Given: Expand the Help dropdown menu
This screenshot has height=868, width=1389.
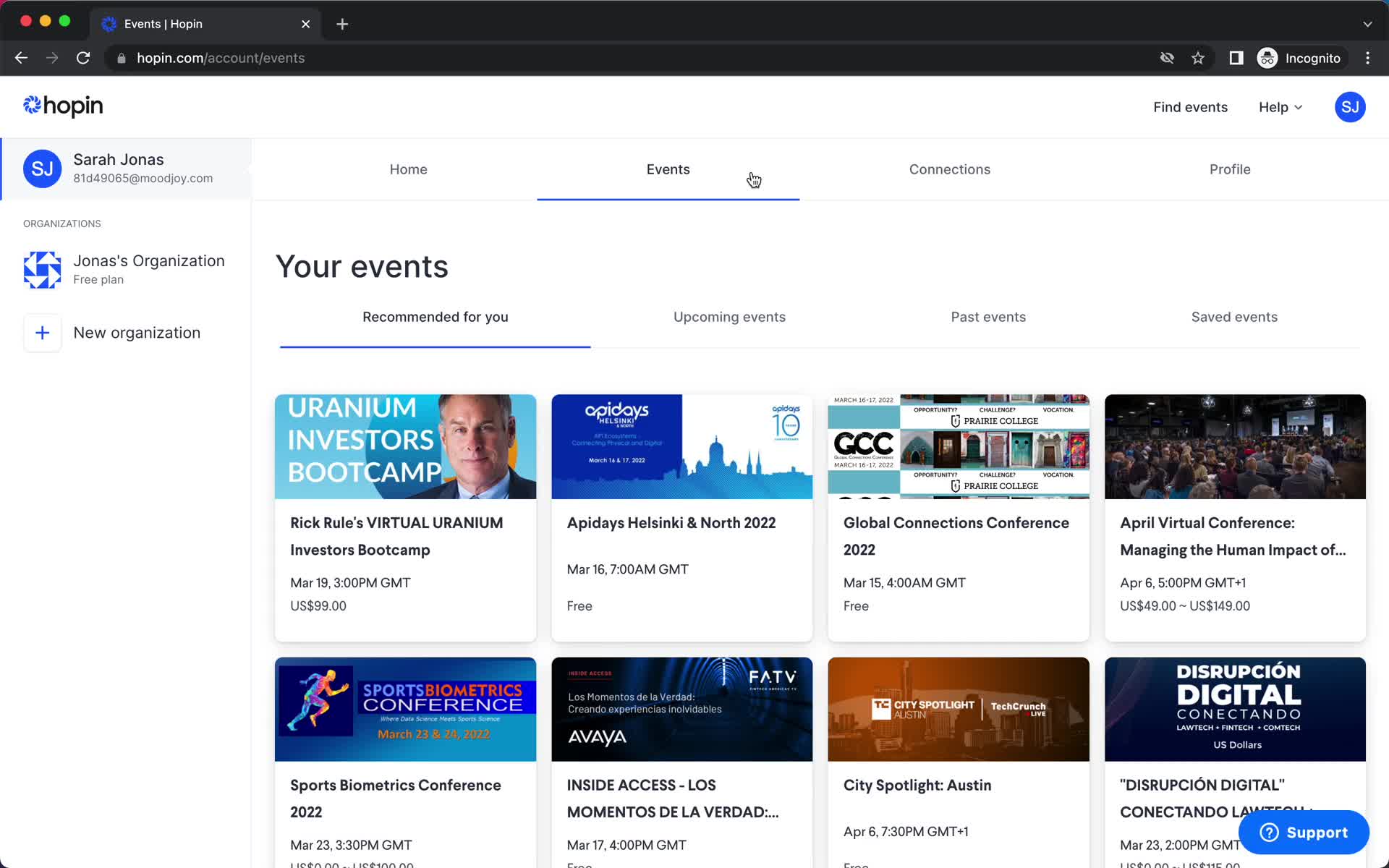Looking at the screenshot, I should pos(1281,107).
